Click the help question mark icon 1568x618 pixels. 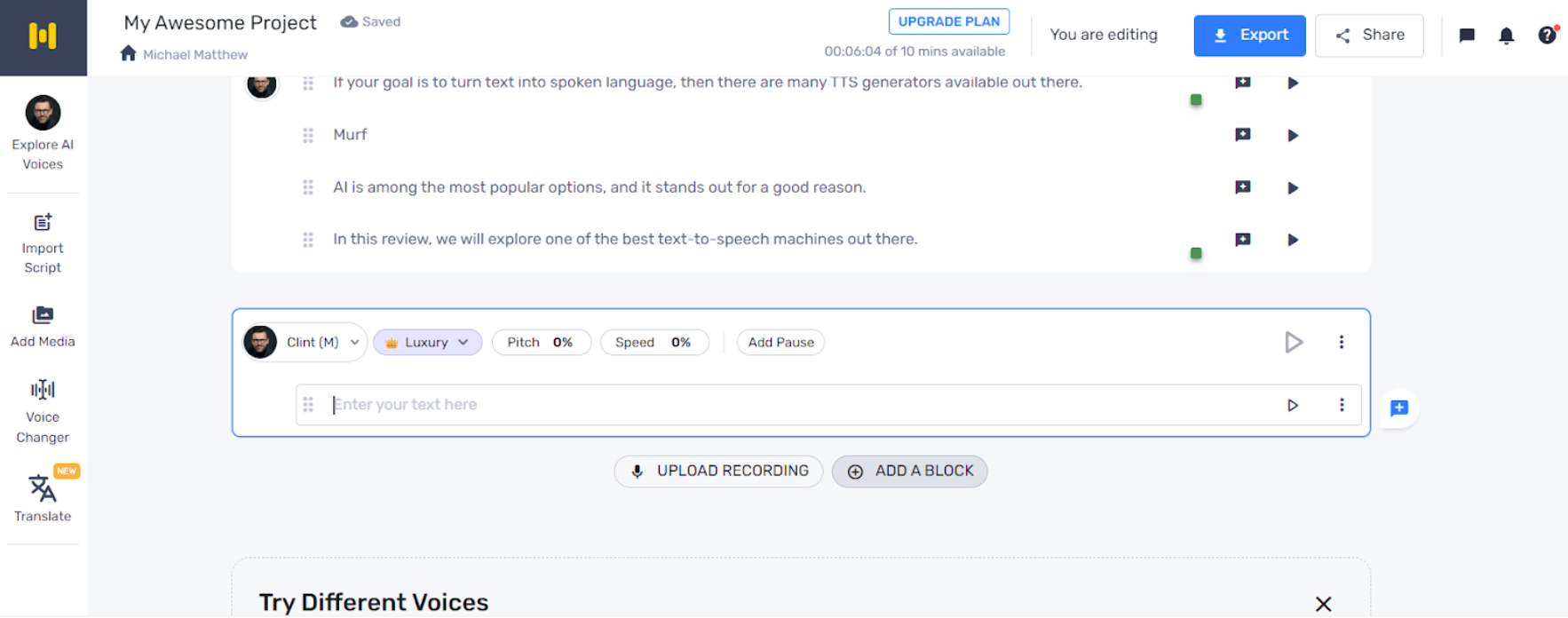click(x=1547, y=36)
